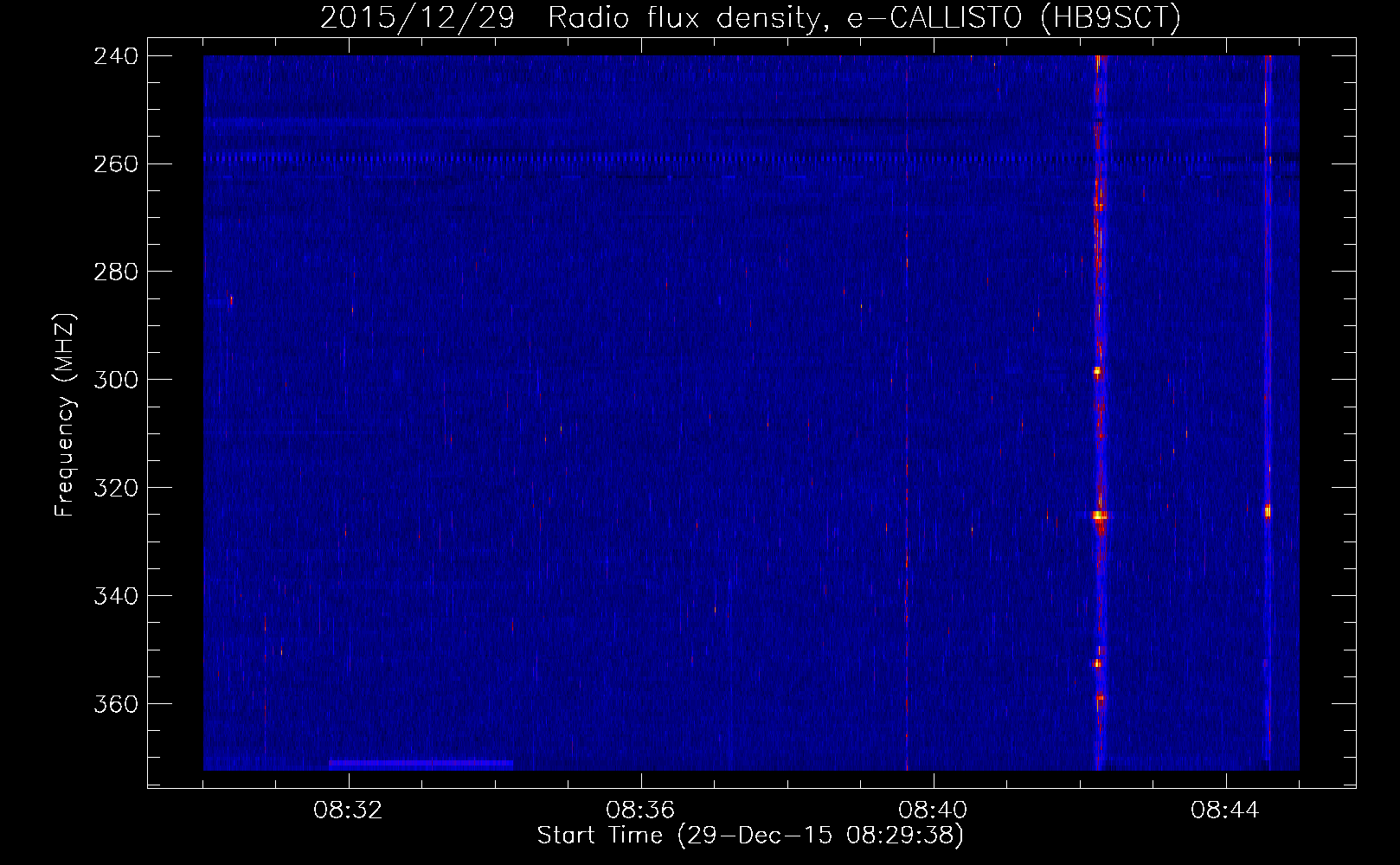Click the 280 frequency tick label
Viewport: 1400px width, 865px height.
pyautogui.click(x=116, y=272)
